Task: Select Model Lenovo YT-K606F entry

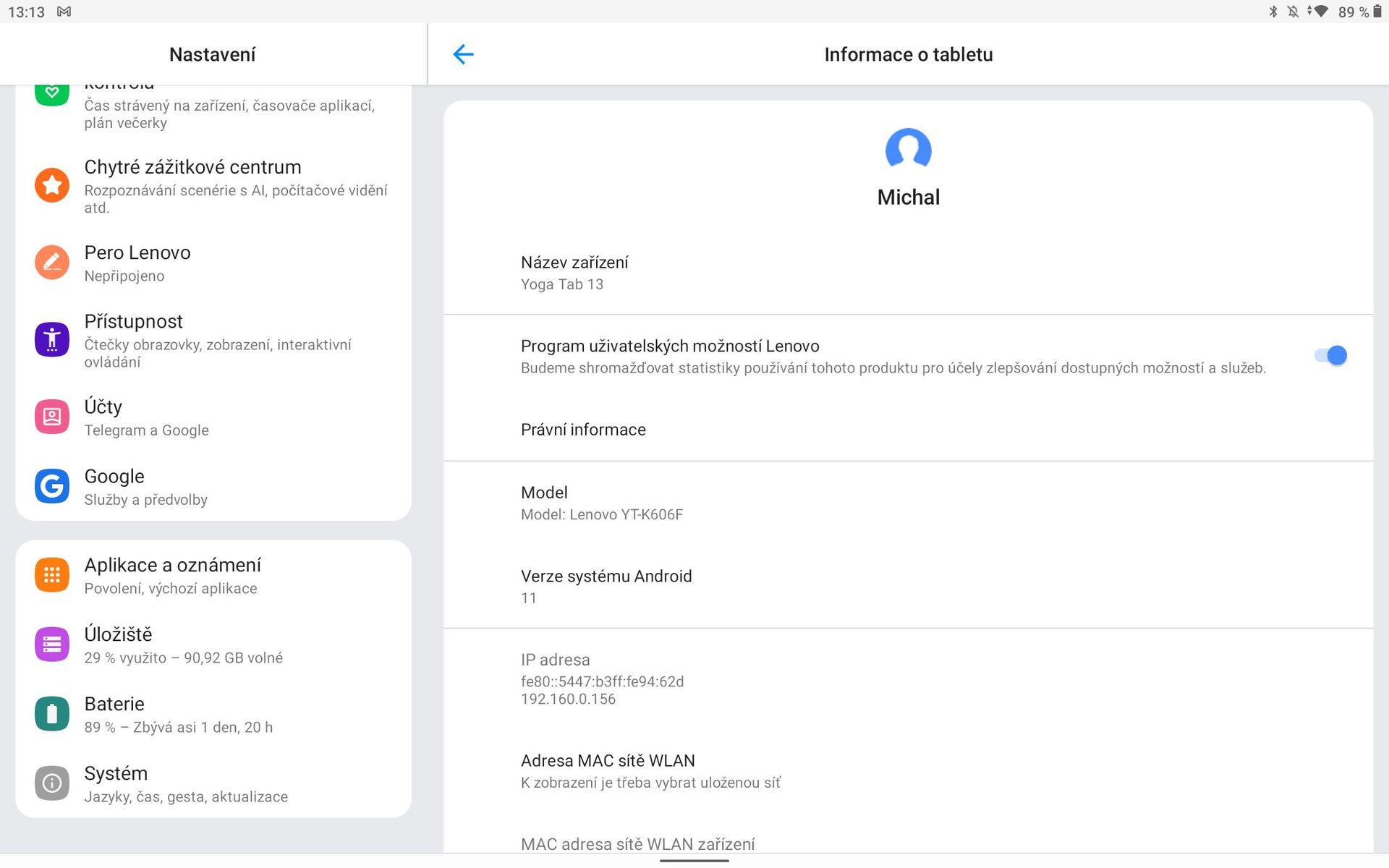Action: [601, 503]
